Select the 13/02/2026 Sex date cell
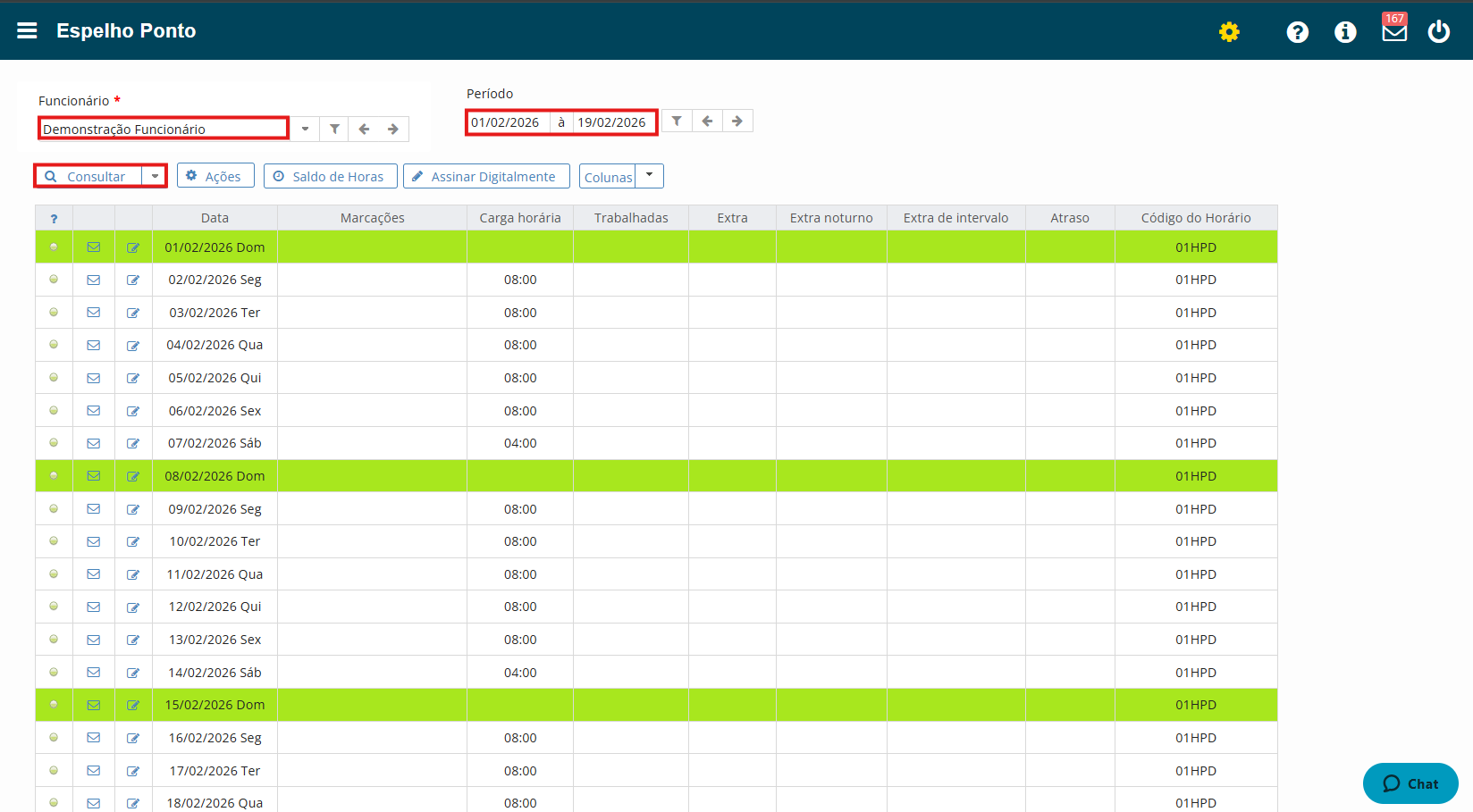Screen dimensions: 1473x812 click(215, 640)
